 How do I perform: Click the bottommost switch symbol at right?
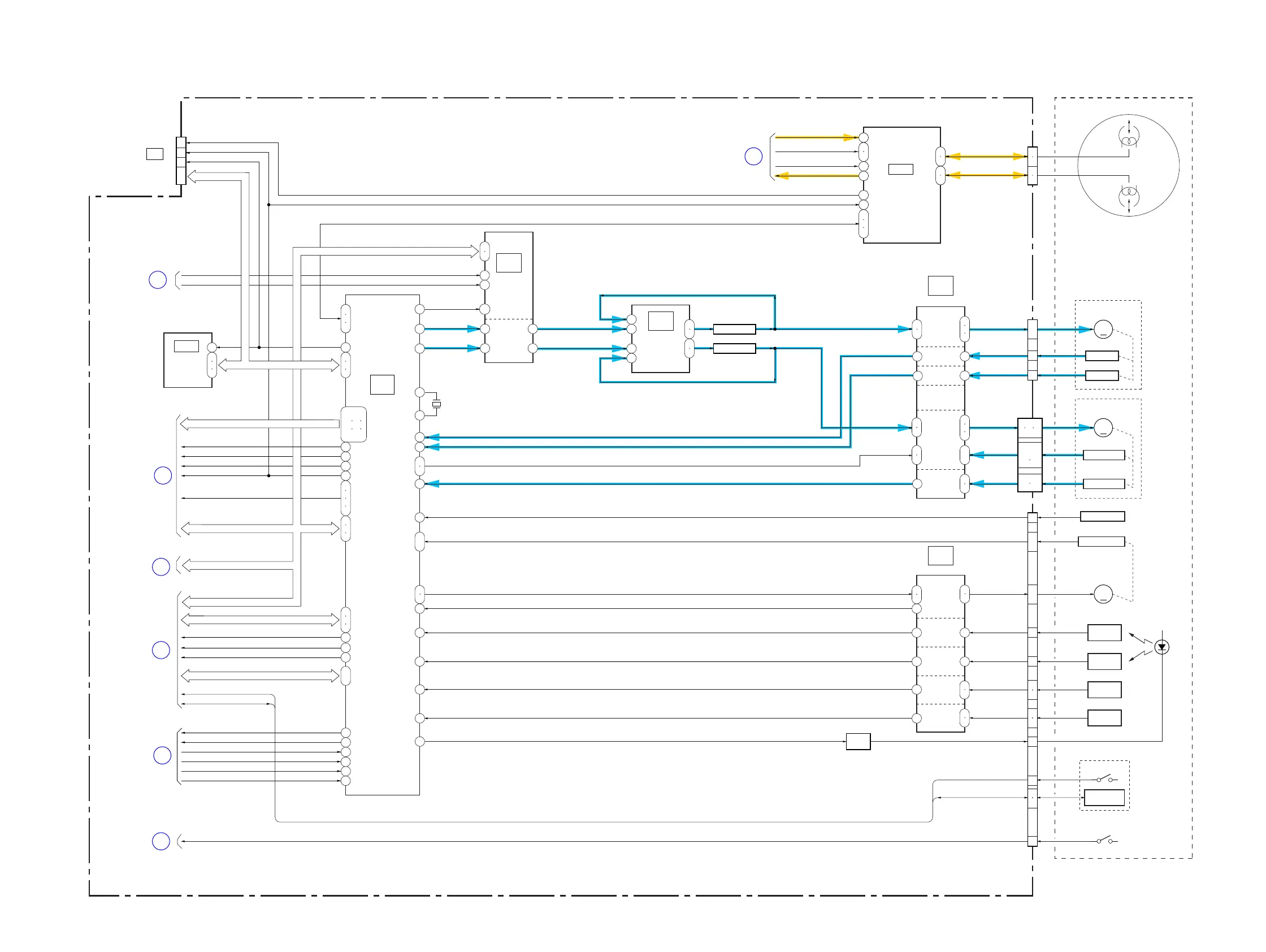pyautogui.click(x=1105, y=841)
